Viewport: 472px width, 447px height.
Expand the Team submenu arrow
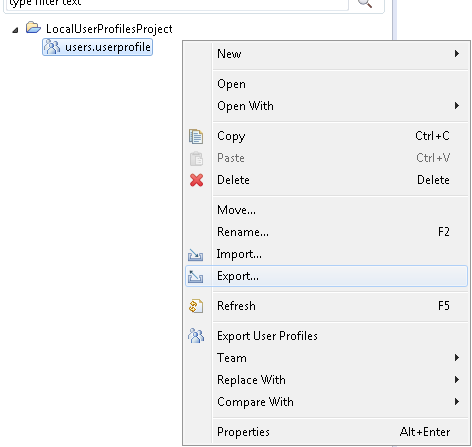click(x=457, y=358)
